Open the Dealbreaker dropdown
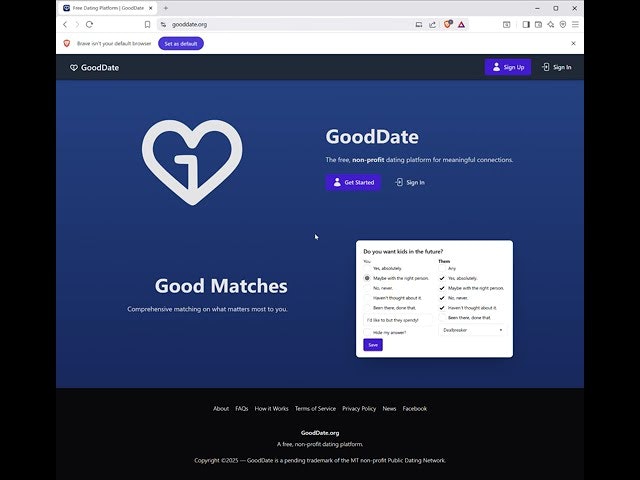 [x=472, y=330]
